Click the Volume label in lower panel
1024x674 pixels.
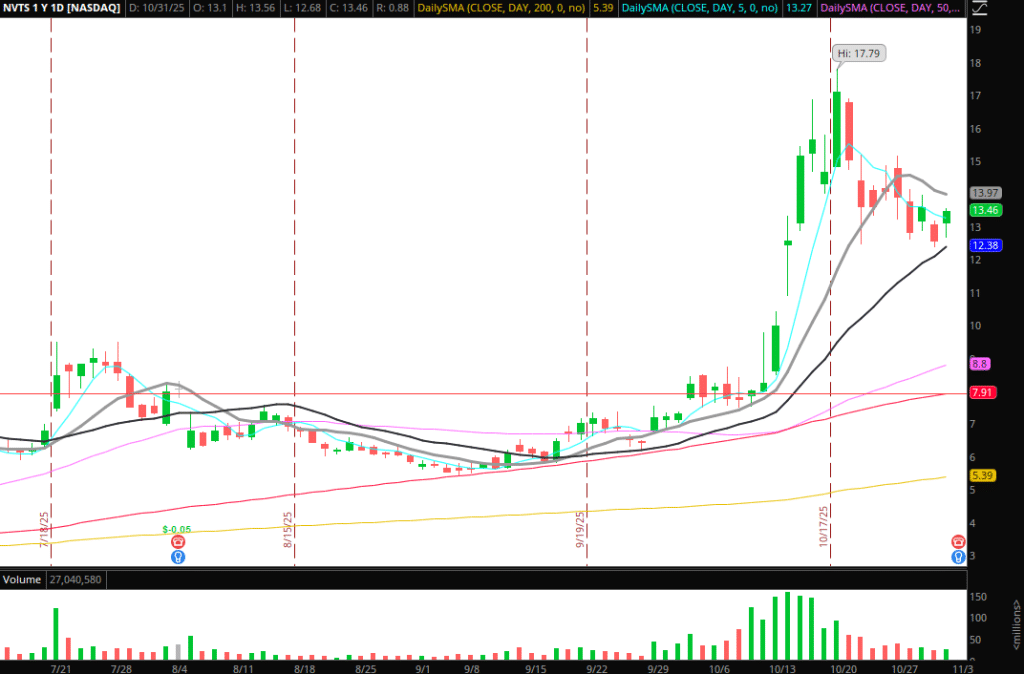click(22, 580)
